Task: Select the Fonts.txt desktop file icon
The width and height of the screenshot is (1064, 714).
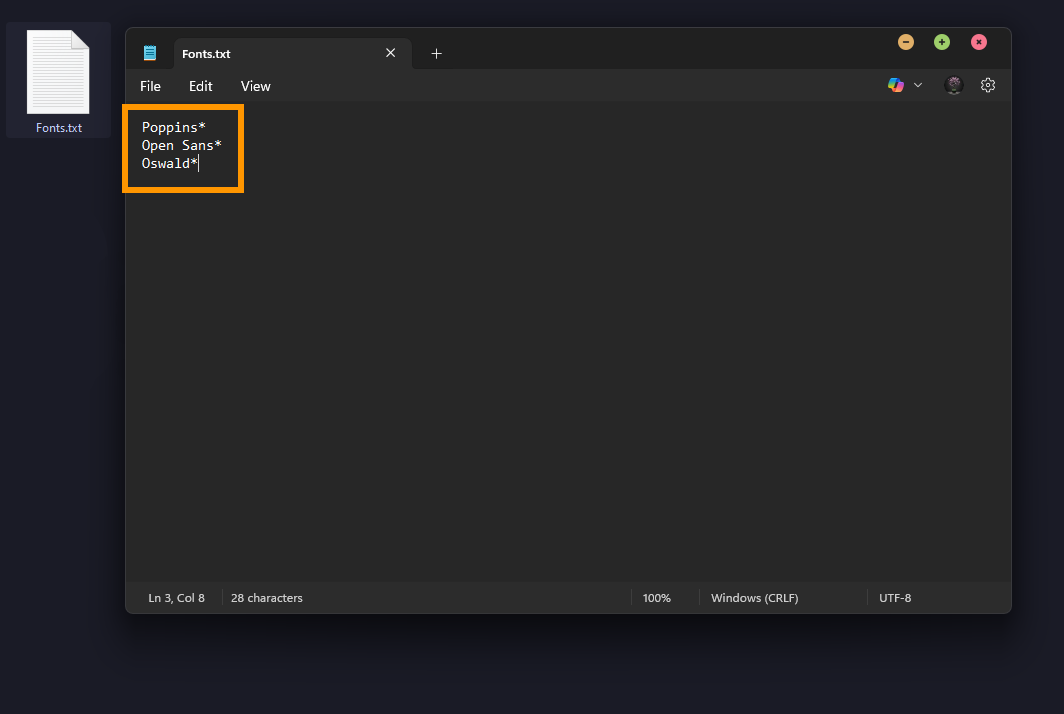Action: (x=58, y=72)
